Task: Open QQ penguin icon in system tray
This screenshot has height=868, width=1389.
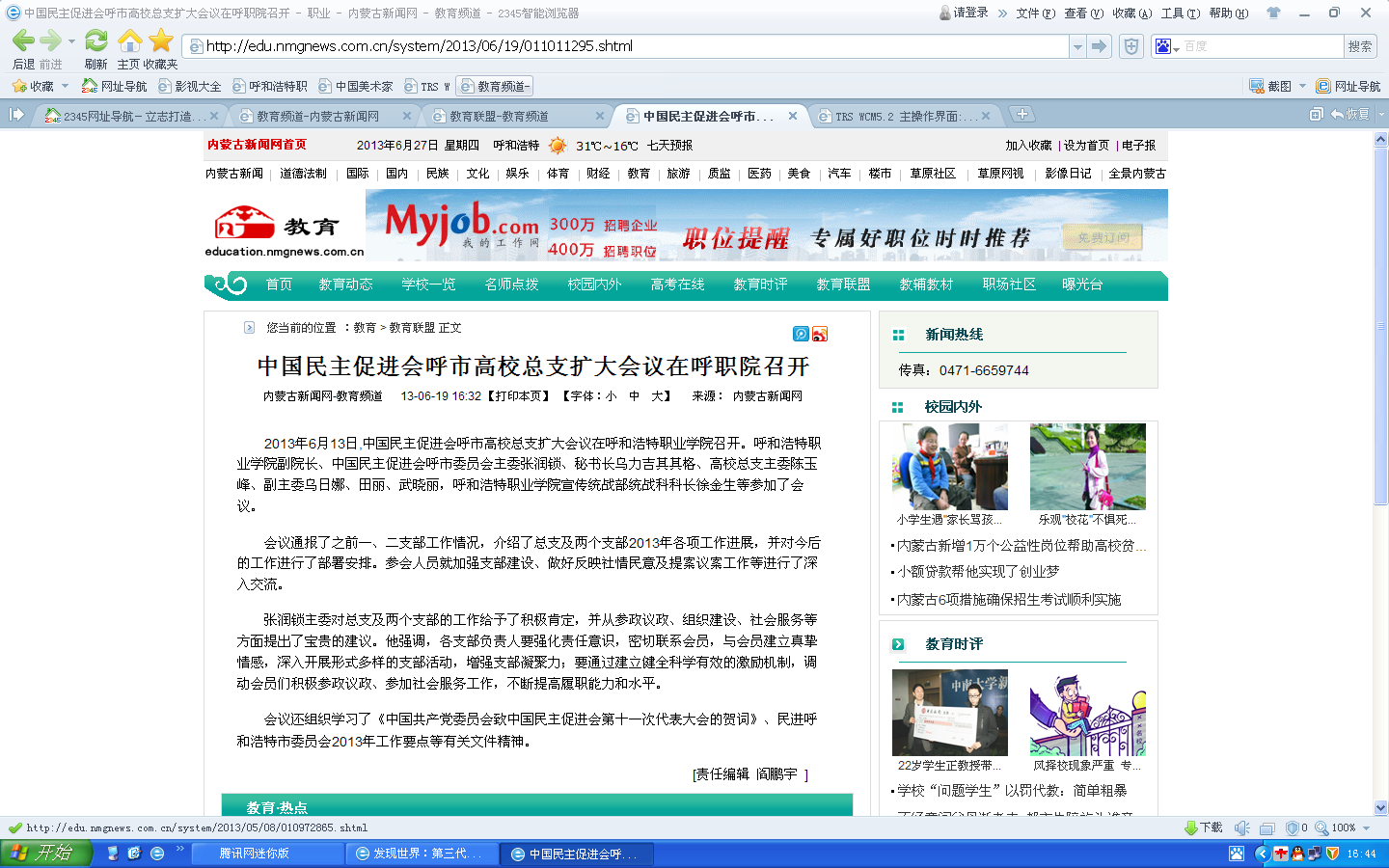Action: tap(1297, 854)
